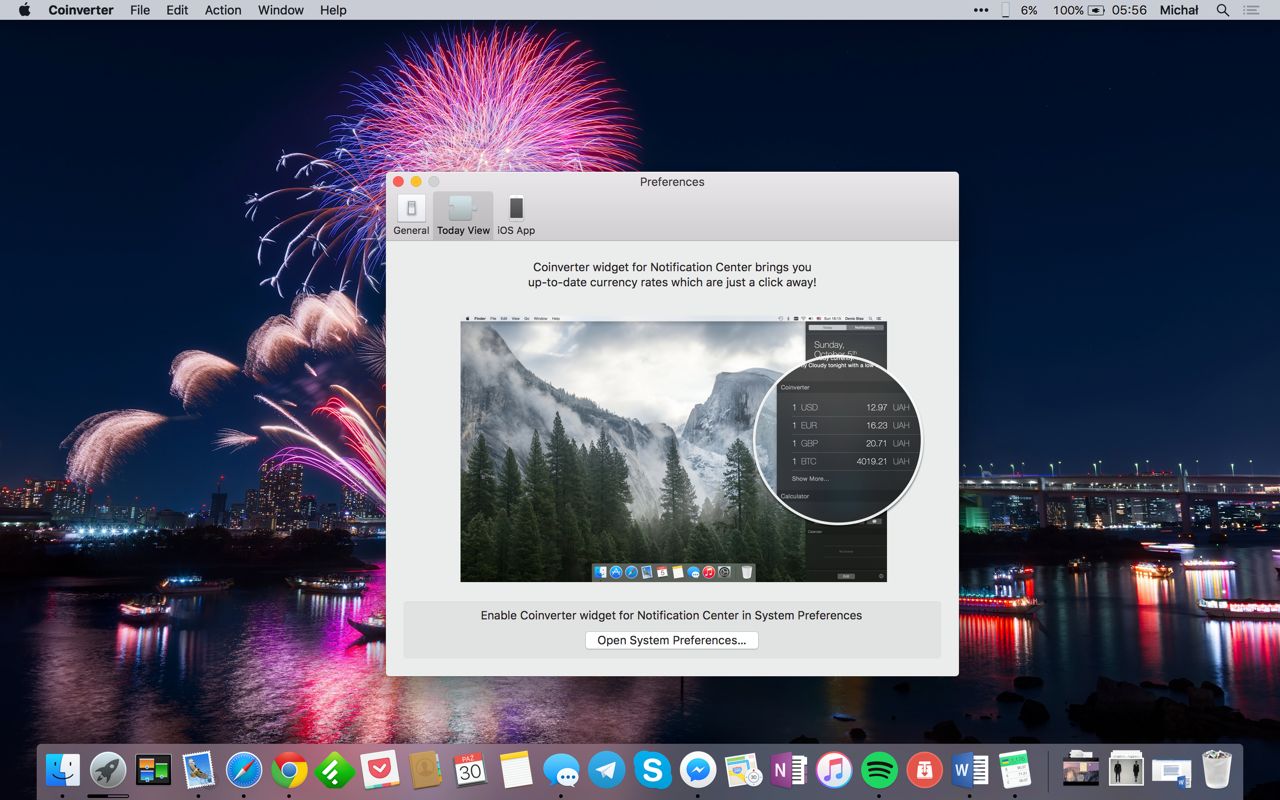This screenshot has height=800, width=1280.
Task: Select the Today View preferences tab
Action: [x=463, y=215]
